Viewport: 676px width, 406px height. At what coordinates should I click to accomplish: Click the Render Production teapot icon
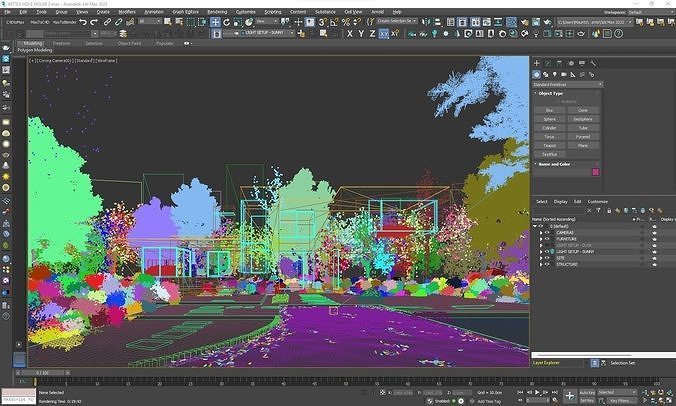(x=547, y=22)
